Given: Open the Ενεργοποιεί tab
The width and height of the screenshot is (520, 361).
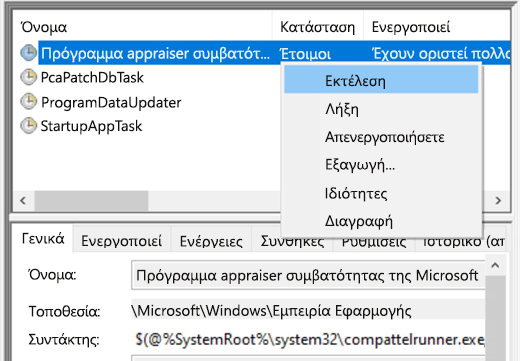Looking at the screenshot, I should point(122,241).
